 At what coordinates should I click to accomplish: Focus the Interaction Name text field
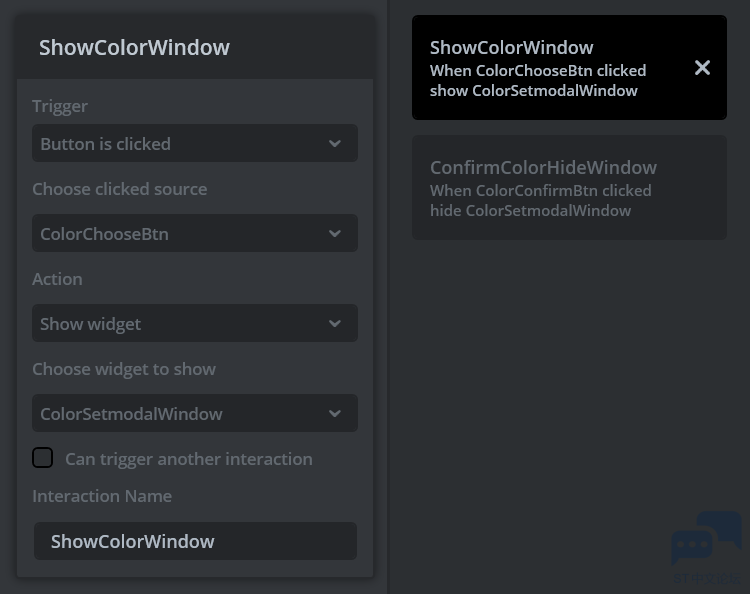pyautogui.click(x=195, y=541)
